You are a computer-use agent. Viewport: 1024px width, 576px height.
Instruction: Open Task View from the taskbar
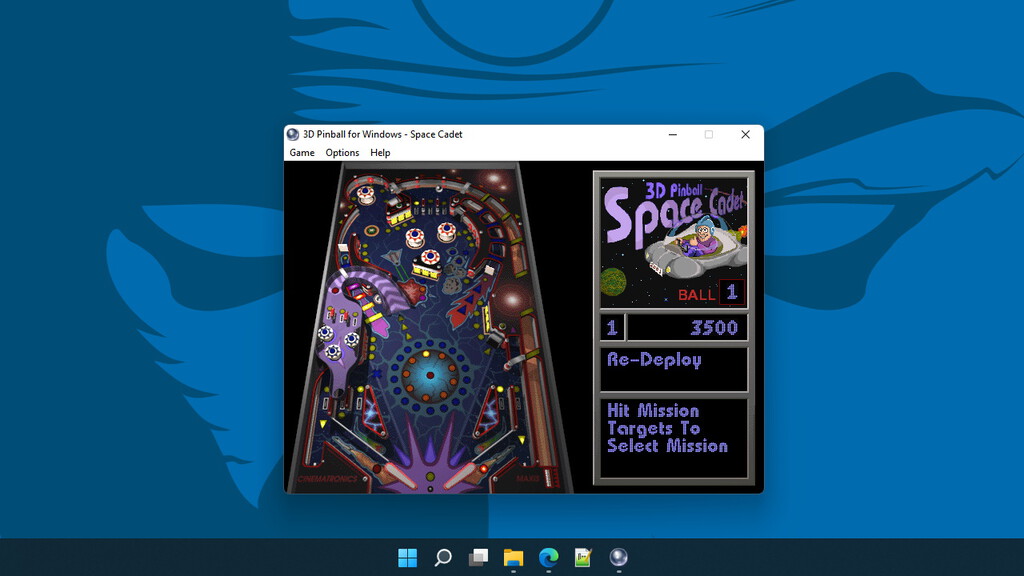[478, 557]
